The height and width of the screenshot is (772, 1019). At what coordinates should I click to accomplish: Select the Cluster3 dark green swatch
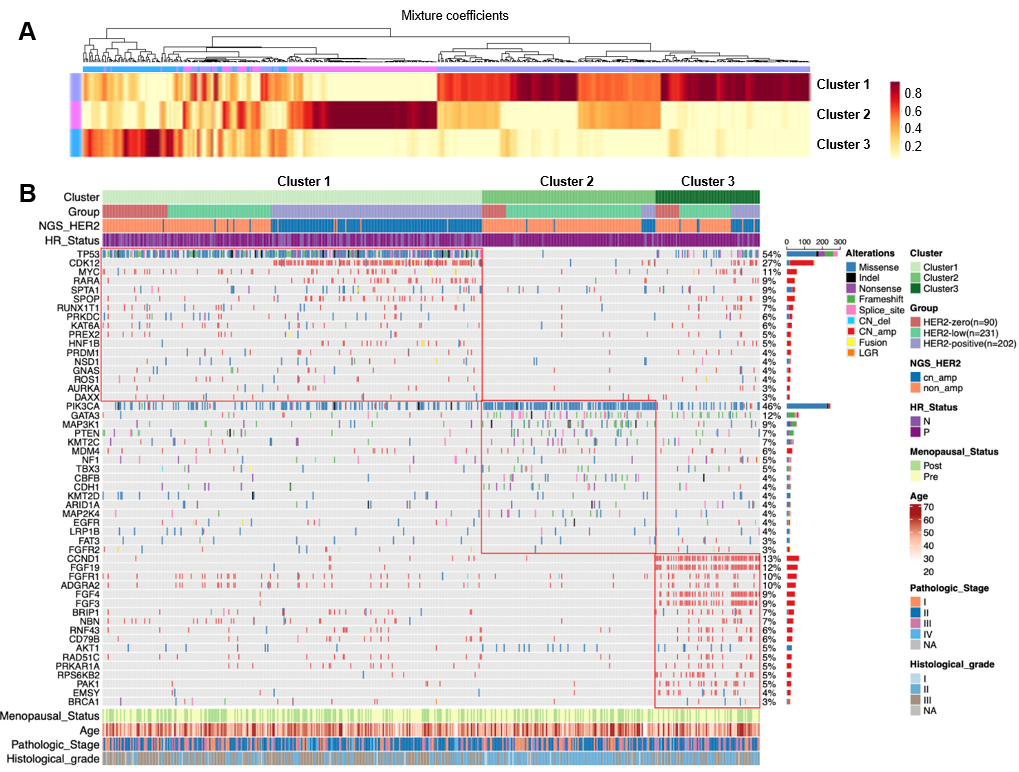tap(915, 289)
